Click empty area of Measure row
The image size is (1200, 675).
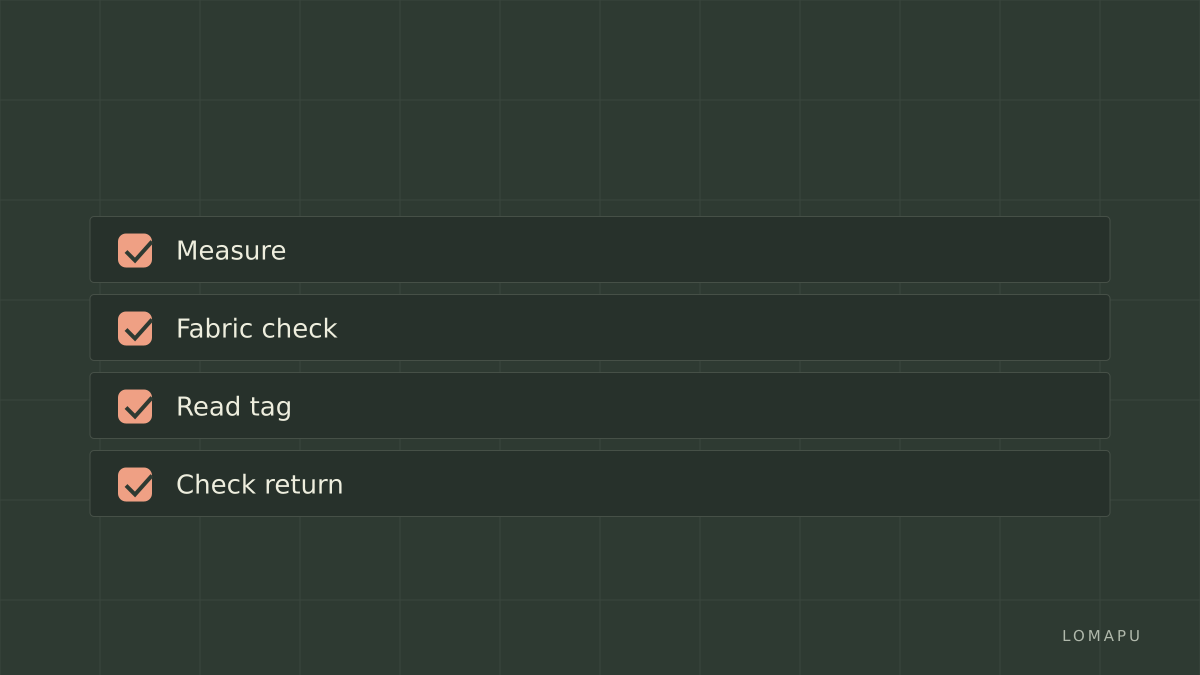click(700, 250)
